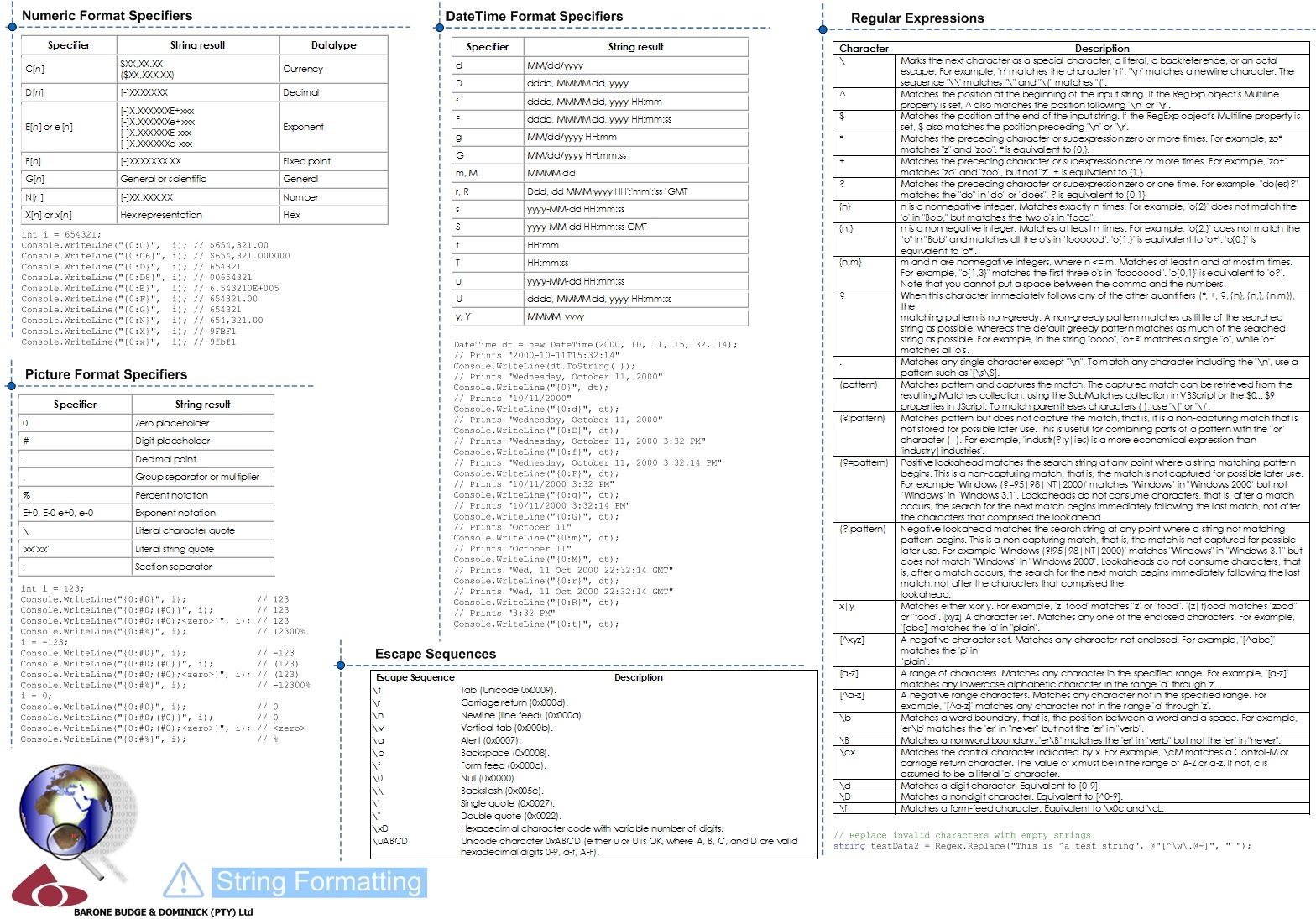Click 'Backspace (0x0008).' description
This screenshot has height=919, width=1316.
pos(505,753)
